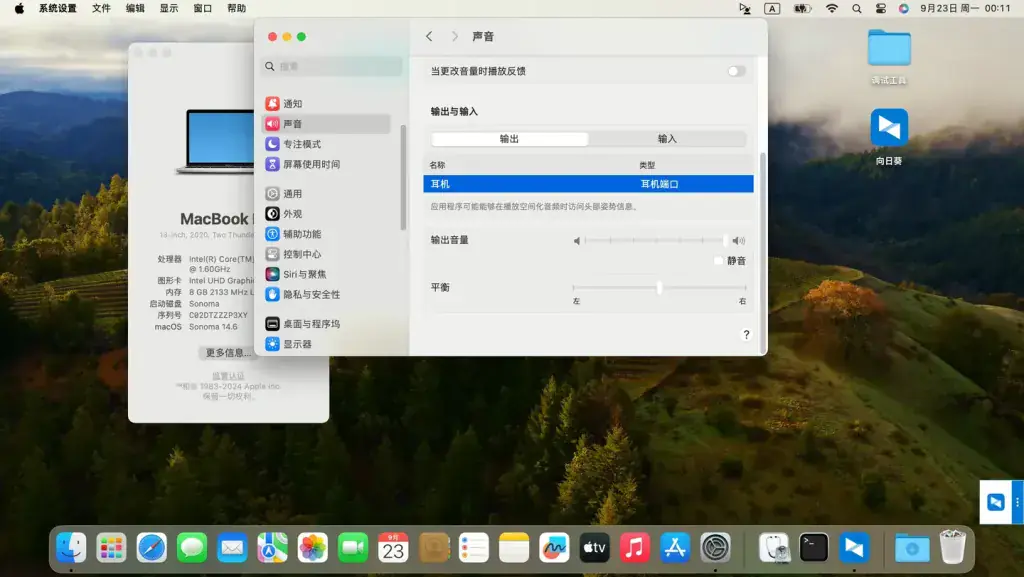This screenshot has width=1024, height=577.
Task: Open Launchpad in the Dock
Action: pyautogui.click(x=111, y=548)
